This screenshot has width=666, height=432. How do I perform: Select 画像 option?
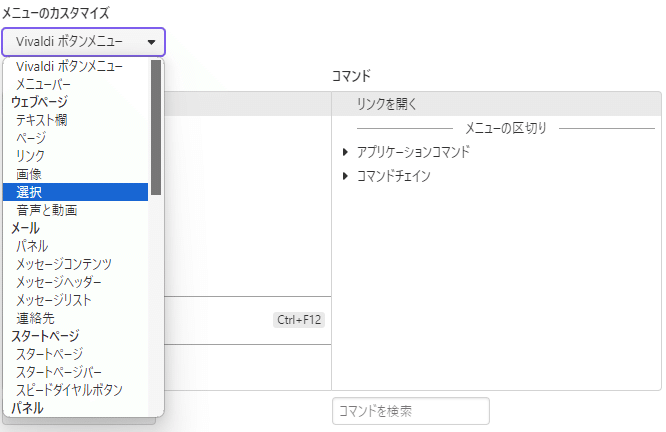(76, 174)
